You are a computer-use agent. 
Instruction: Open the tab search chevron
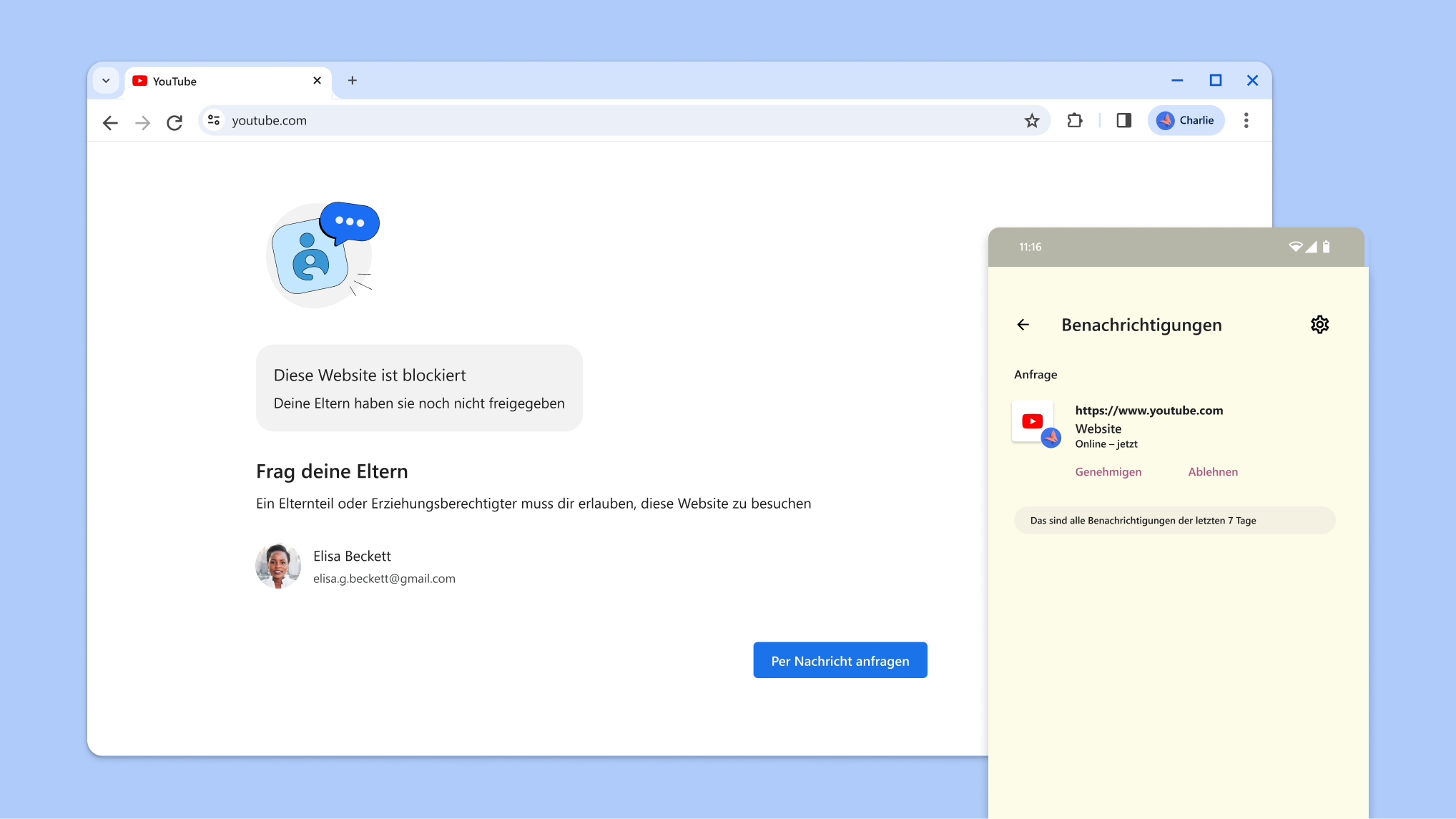106,80
